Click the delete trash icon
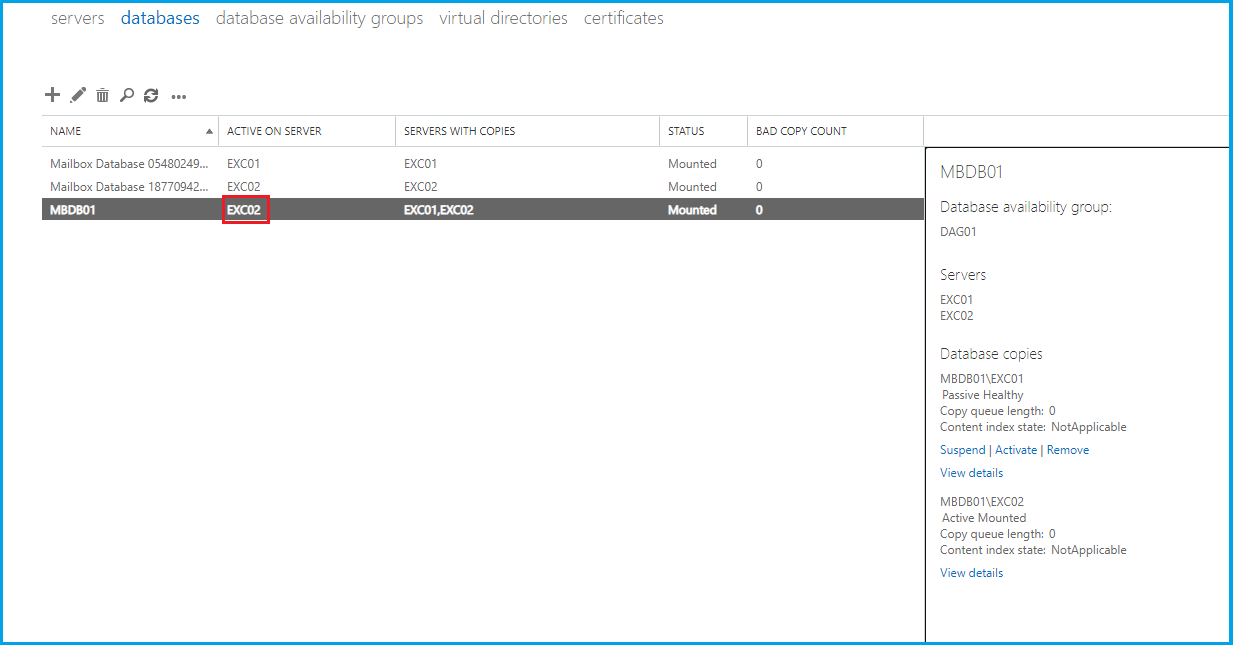 102,95
